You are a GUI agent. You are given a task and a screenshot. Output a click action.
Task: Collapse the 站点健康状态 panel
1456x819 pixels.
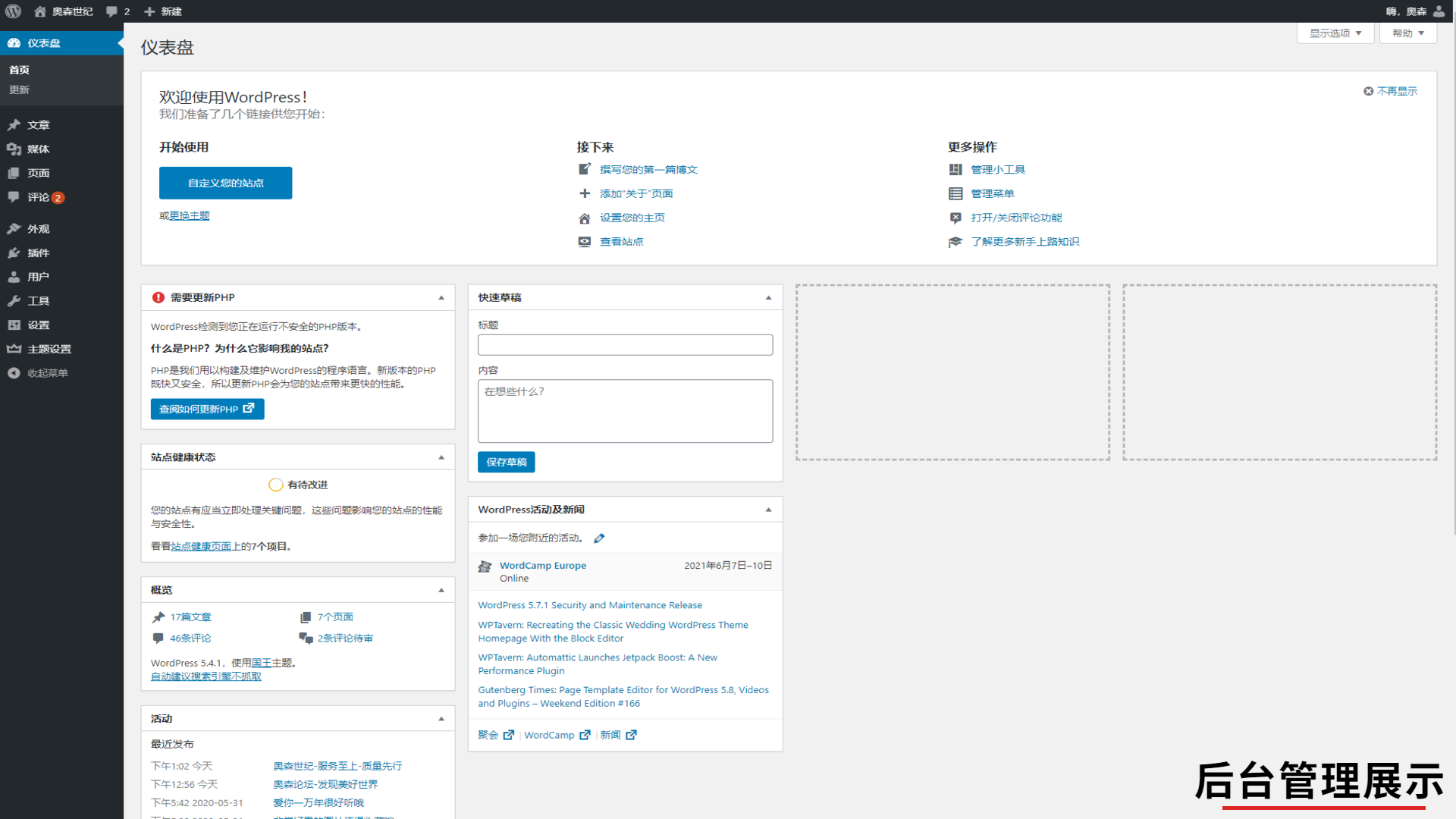(441, 457)
